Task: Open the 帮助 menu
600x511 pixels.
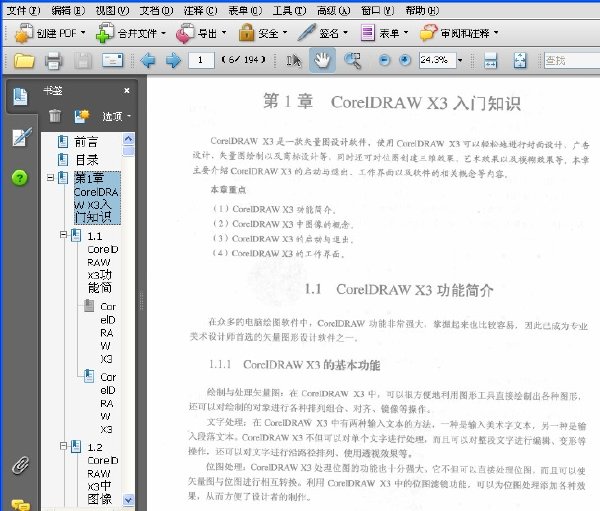Action: click(x=422, y=10)
